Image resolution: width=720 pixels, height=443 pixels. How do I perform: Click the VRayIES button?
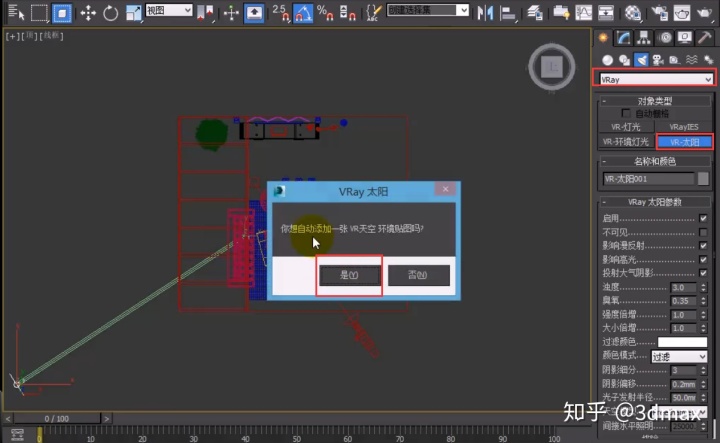tap(684, 127)
